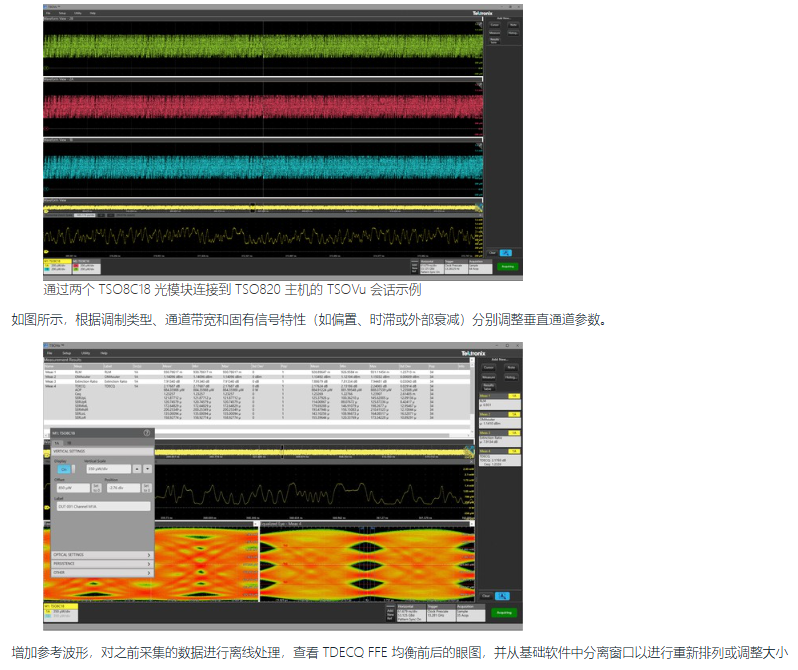
Task: Click the green Acquiring button in the lower window
Action: click(504, 612)
